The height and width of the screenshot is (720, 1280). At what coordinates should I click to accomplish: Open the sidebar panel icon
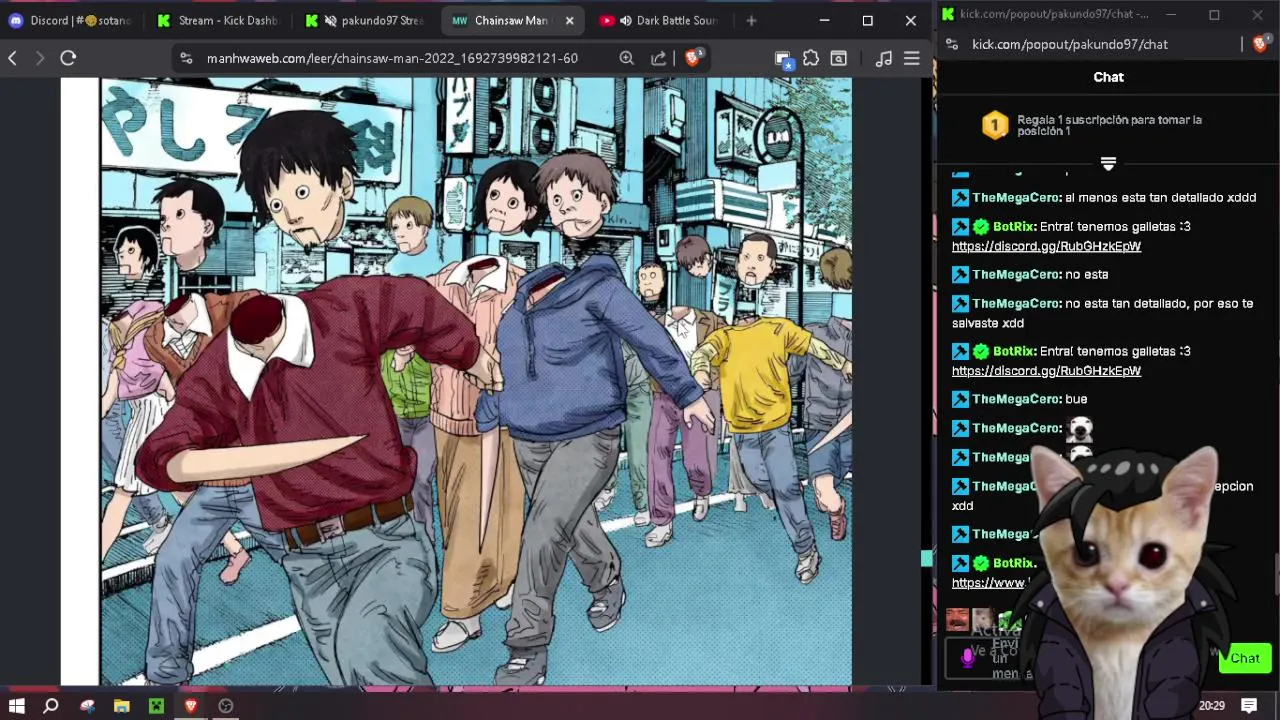[839, 58]
